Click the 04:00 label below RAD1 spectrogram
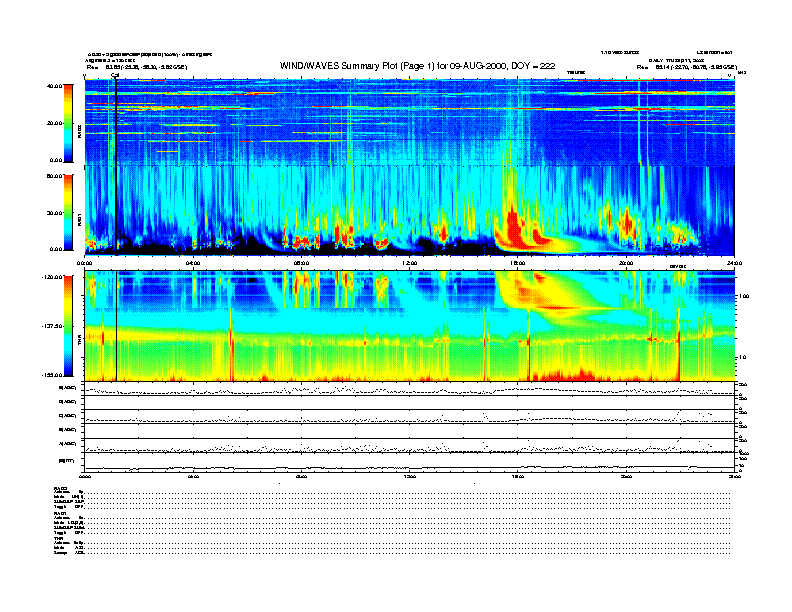Image resolution: width=792 pixels, height=612 pixels. 193,263
